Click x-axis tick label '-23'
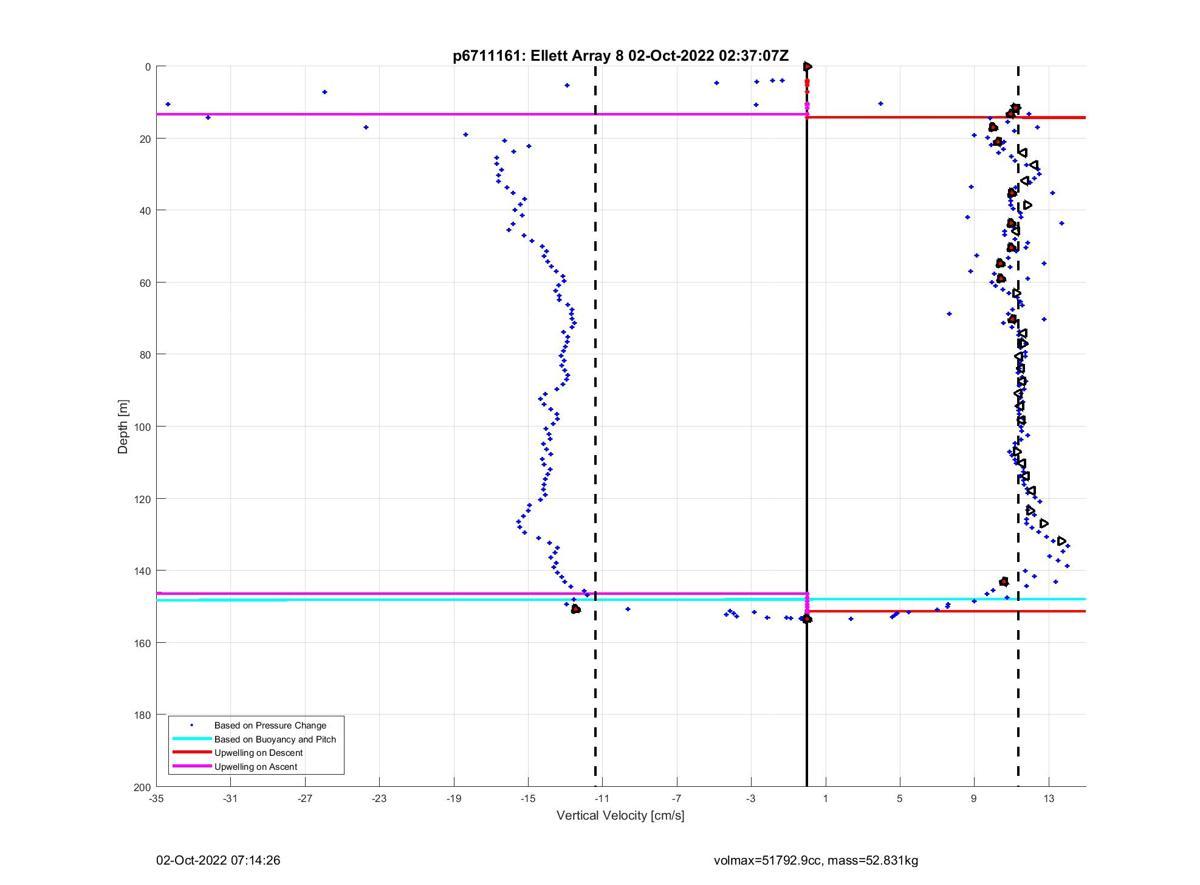The height and width of the screenshot is (885, 1200). [379, 798]
